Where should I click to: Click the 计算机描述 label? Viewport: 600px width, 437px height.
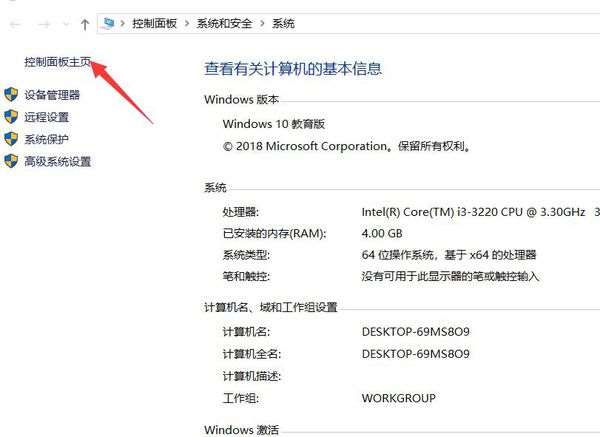(x=252, y=376)
